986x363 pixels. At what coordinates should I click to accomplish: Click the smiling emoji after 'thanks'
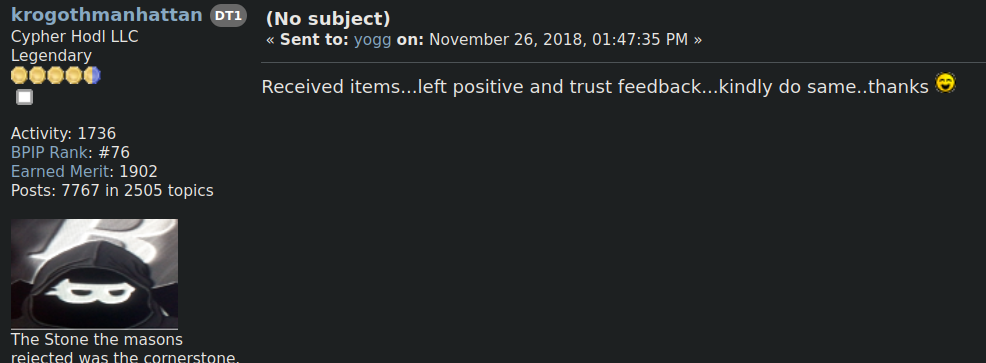pyautogui.click(x=945, y=83)
